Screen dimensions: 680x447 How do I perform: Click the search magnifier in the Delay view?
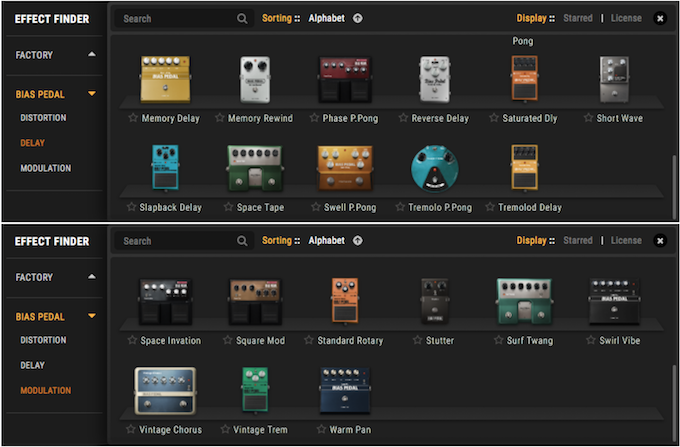click(x=242, y=19)
